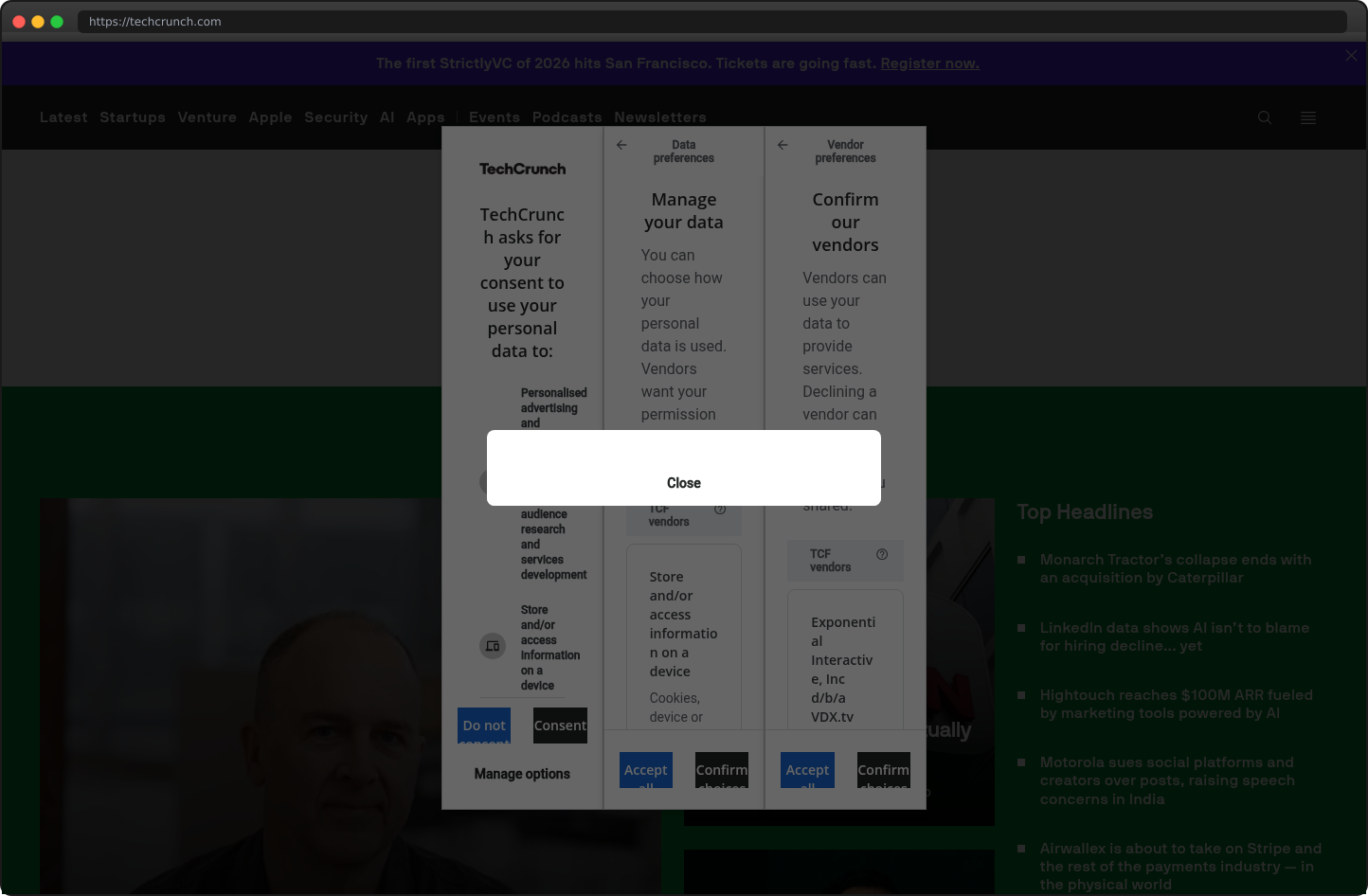
Task: Open the TCF vendors help icon in Vendor preferences
Action: (882, 554)
